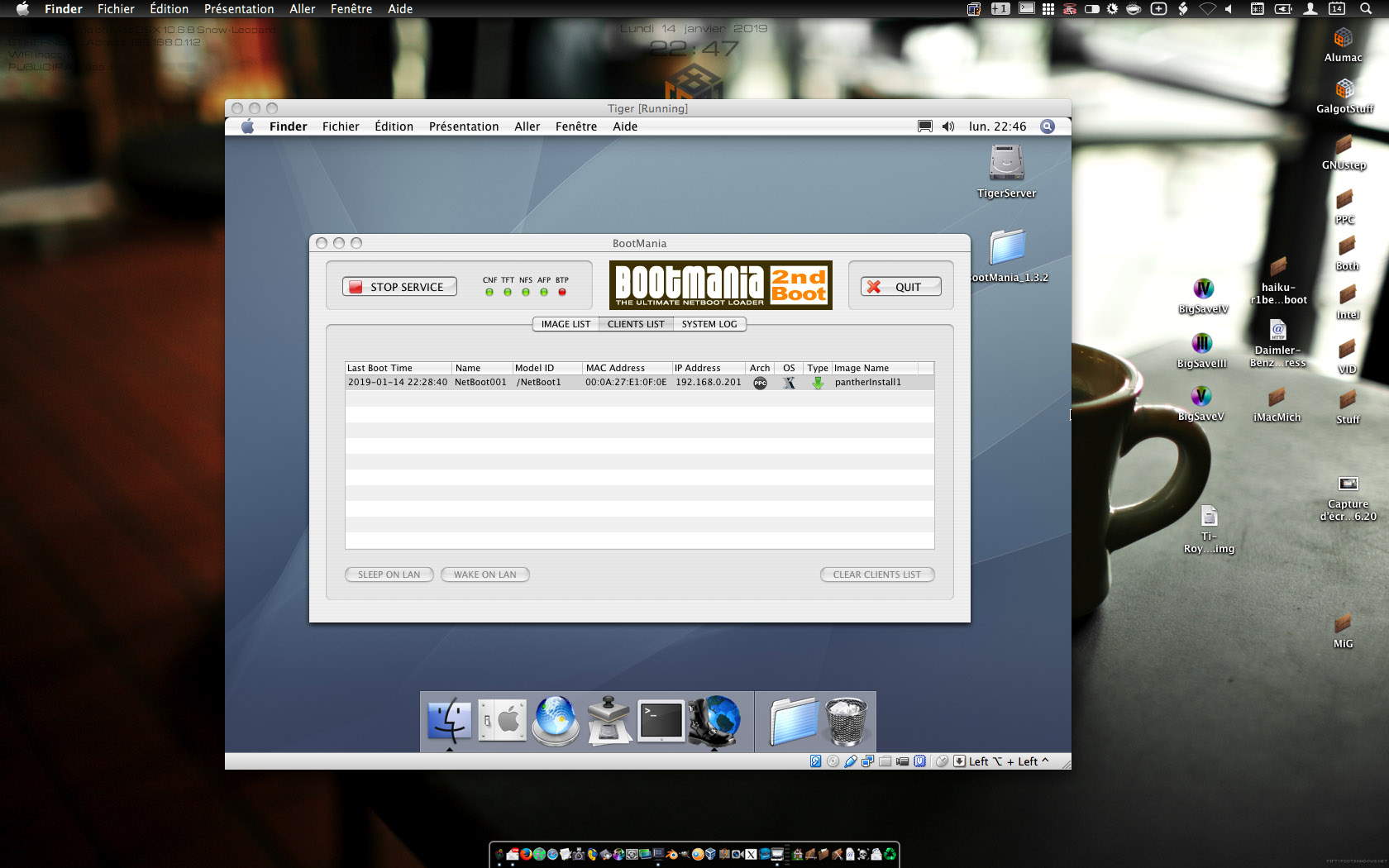Viewport: 1389px width, 868px height.
Task: Click the Wi-Fi icon in the host menu bar
Action: coord(1208,9)
